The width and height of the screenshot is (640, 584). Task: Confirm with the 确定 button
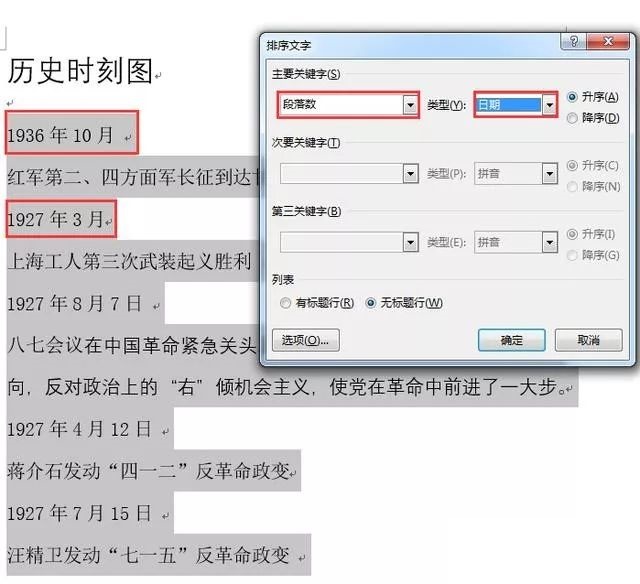[x=511, y=340]
